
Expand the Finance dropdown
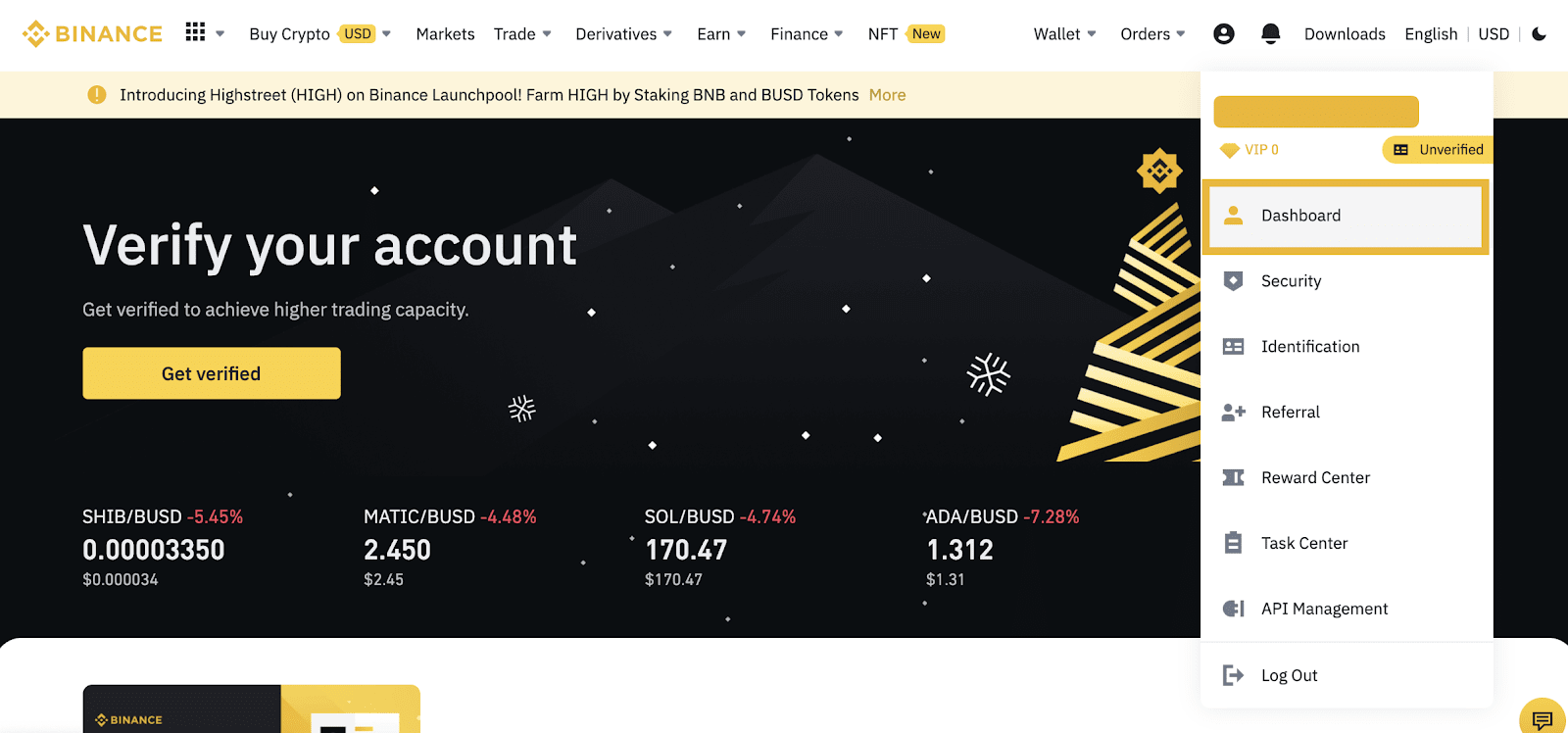click(807, 33)
